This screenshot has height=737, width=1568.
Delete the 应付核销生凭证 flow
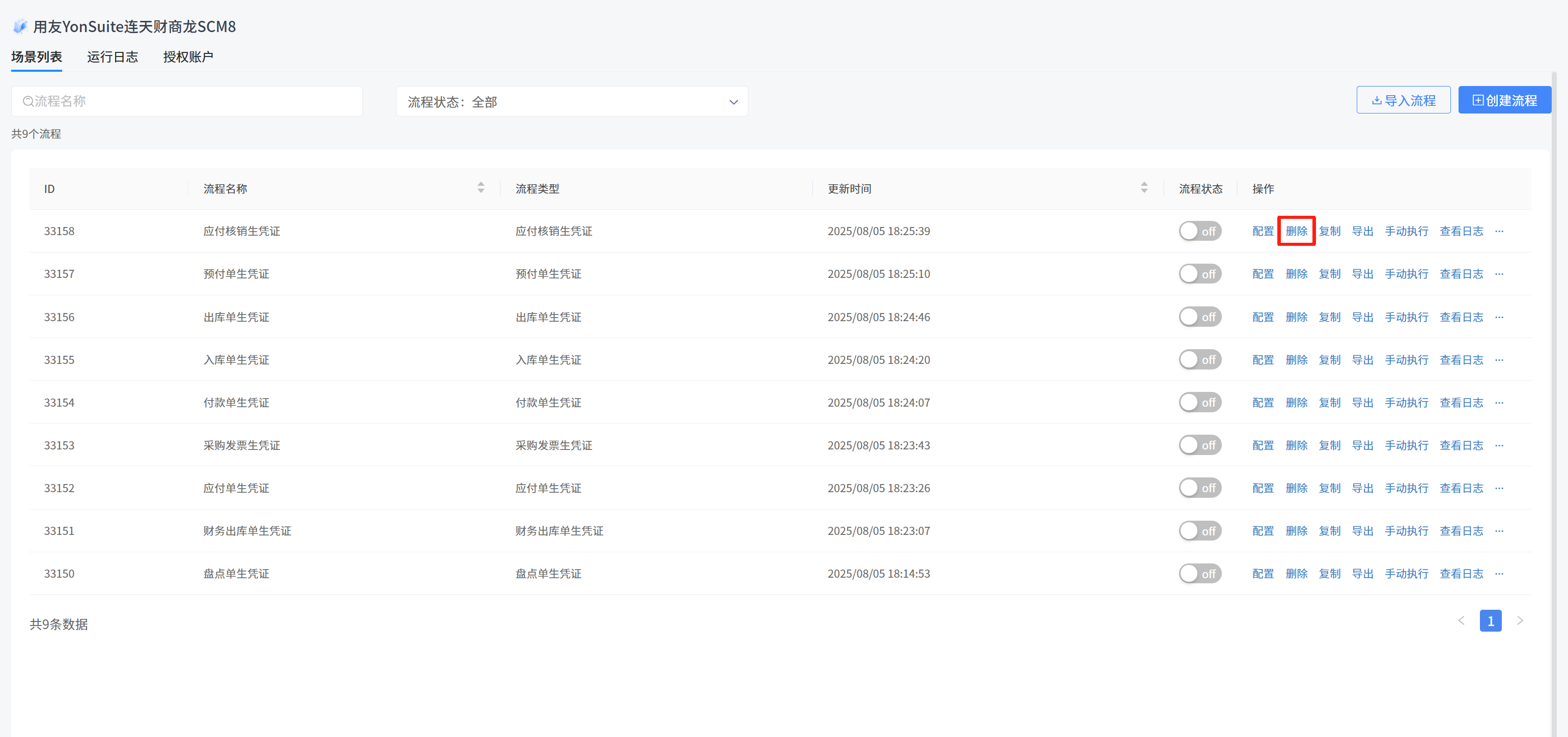coord(1297,231)
